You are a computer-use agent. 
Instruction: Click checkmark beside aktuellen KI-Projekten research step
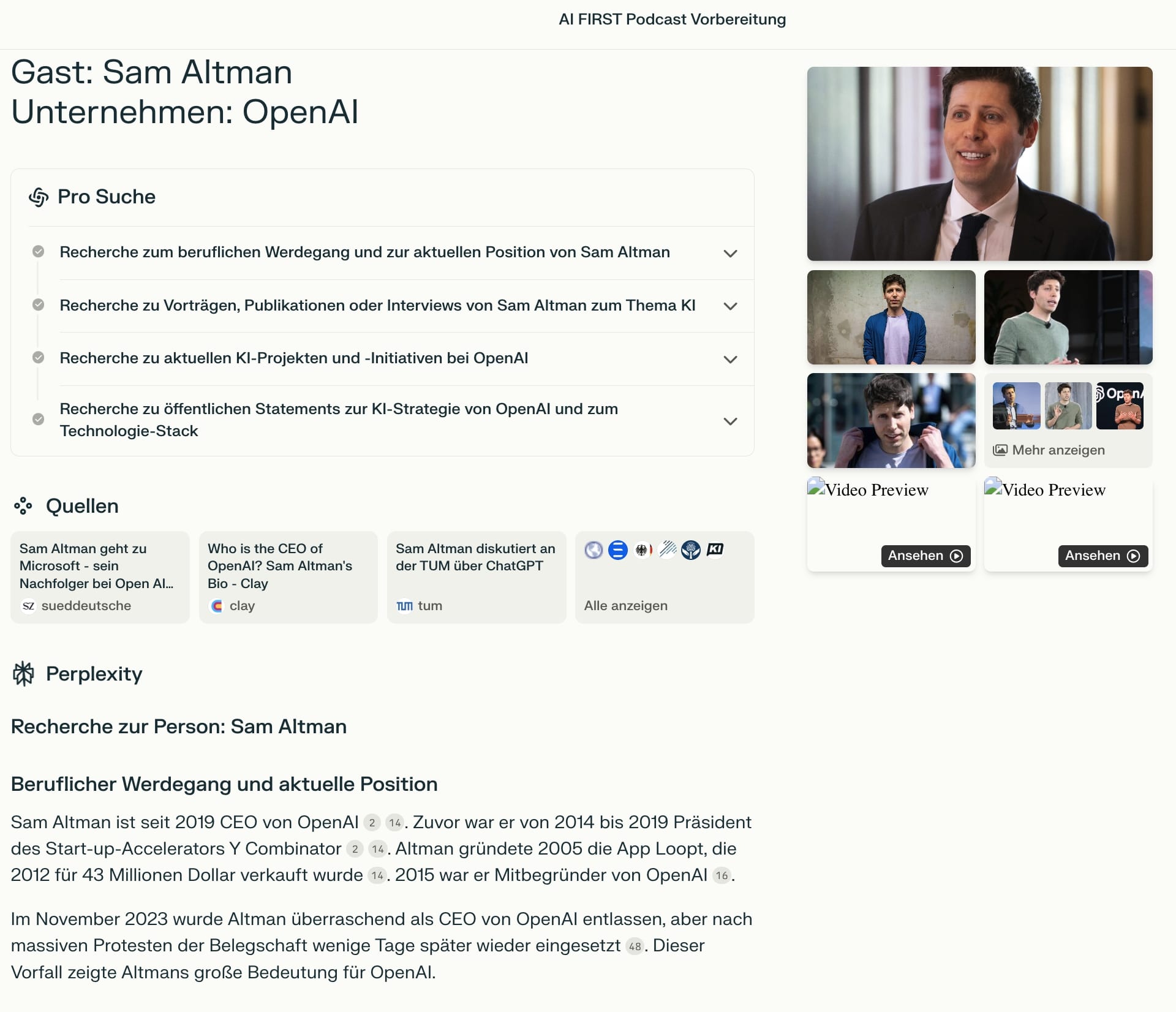click(x=38, y=358)
